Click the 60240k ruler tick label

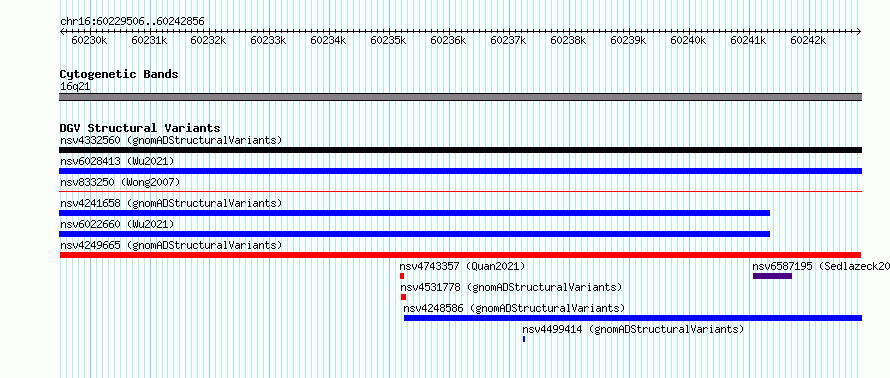688,40
